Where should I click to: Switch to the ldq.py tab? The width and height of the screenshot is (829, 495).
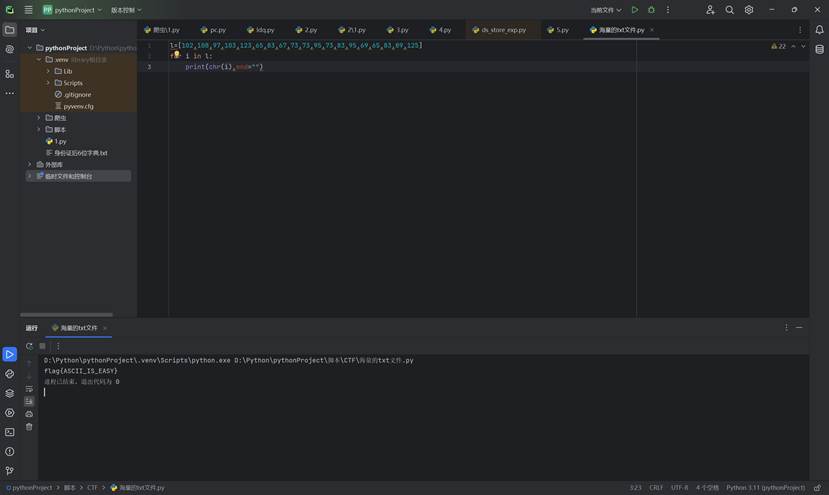pos(261,30)
